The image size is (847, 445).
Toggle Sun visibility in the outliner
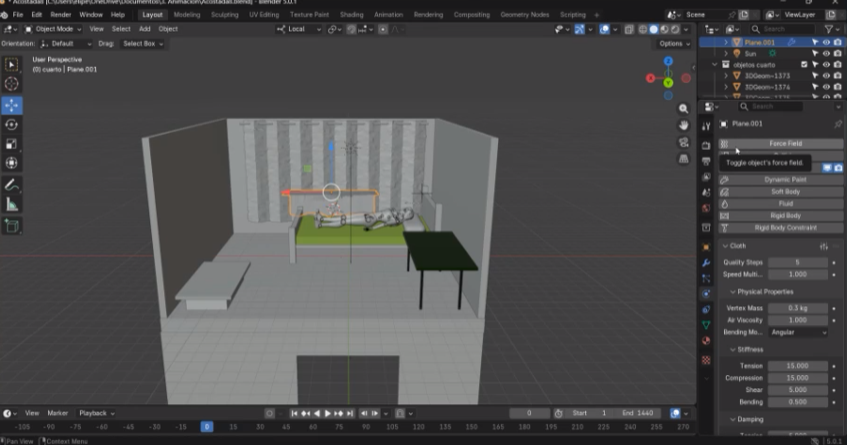coord(826,53)
